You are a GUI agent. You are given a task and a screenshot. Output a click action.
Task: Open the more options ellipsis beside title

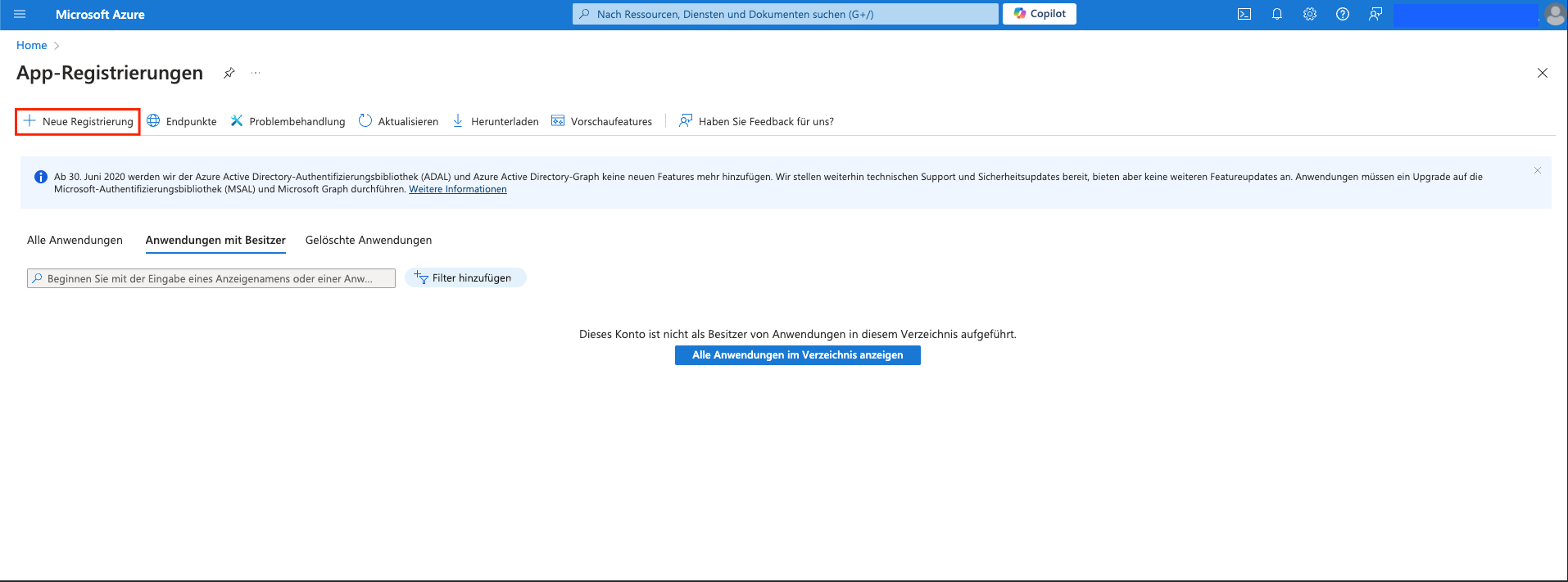click(x=256, y=73)
